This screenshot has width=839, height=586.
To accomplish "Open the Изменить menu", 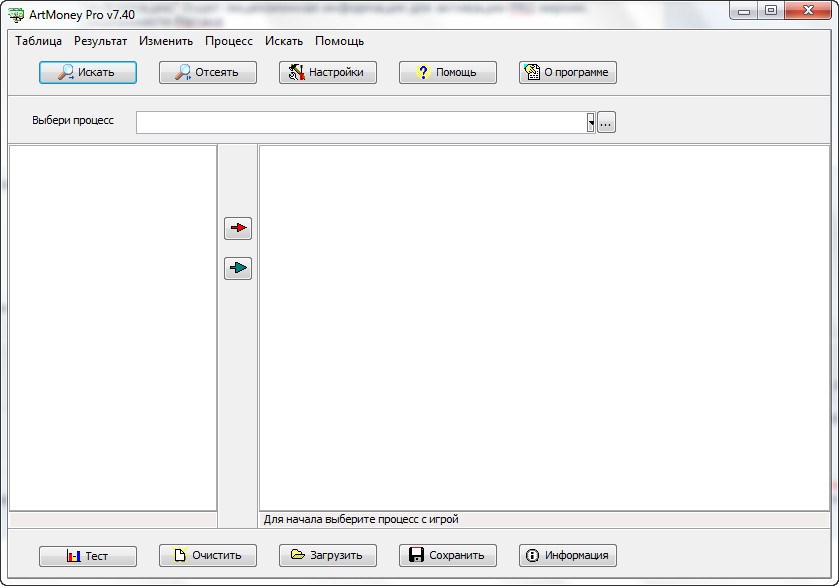I will coord(166,41).
